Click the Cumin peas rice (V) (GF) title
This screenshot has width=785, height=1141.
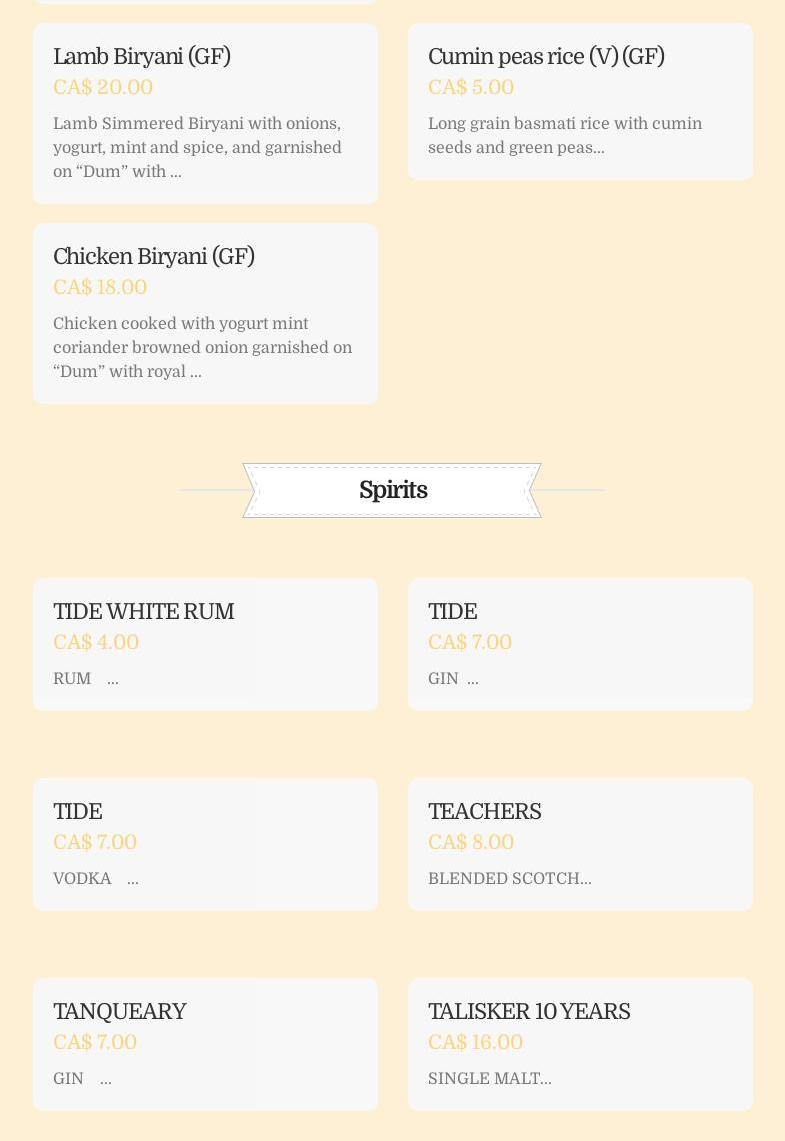click(x=546, y=57)
